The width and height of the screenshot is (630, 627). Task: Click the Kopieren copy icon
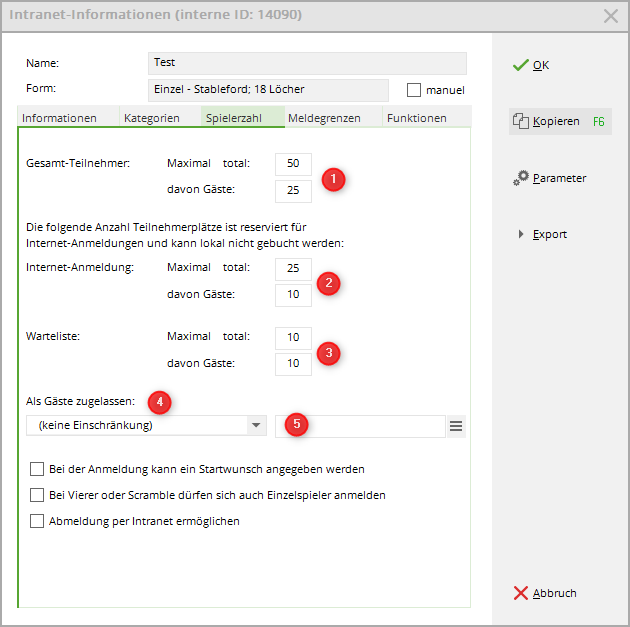click(x=520, y=122)
